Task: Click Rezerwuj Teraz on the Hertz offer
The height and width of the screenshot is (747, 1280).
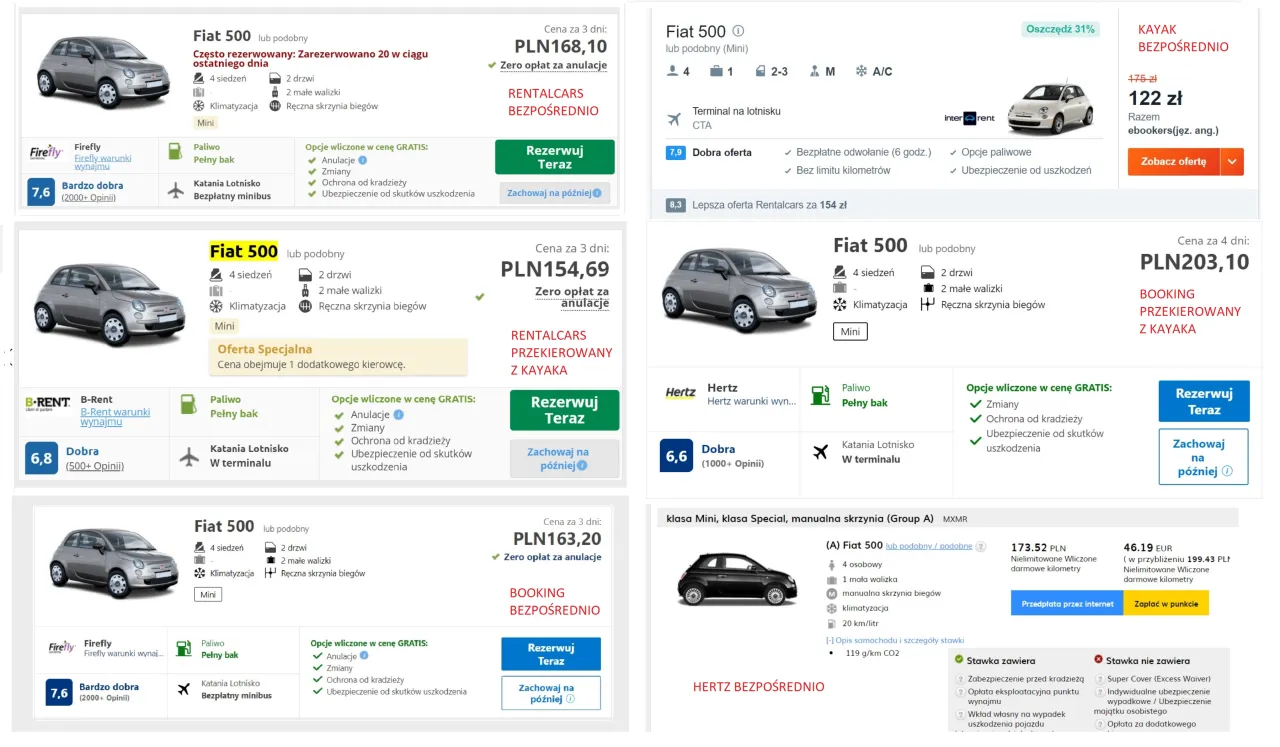Action: [1203, 400]
